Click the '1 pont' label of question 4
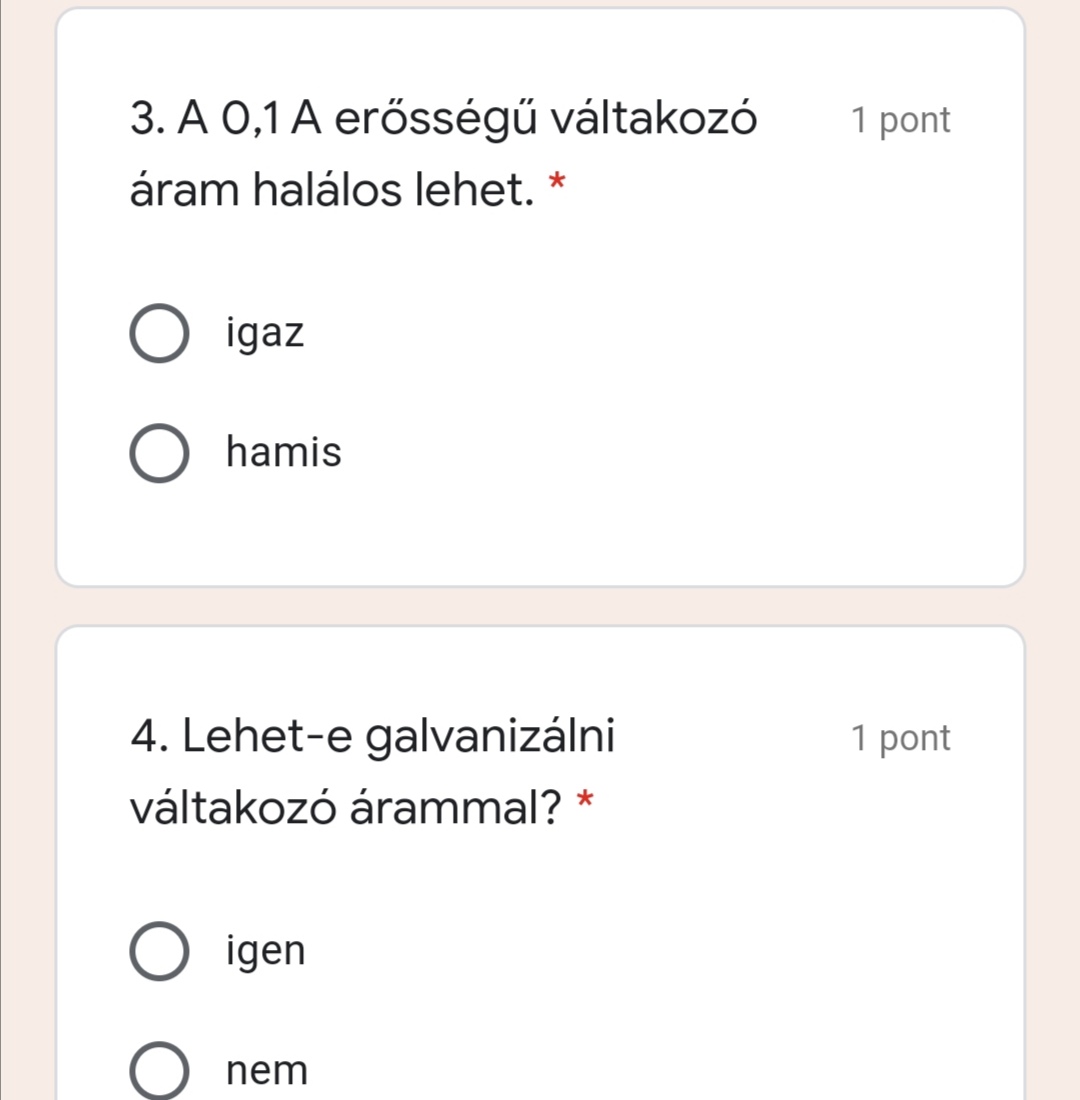1080x1100 pixels. pos(900,739)
